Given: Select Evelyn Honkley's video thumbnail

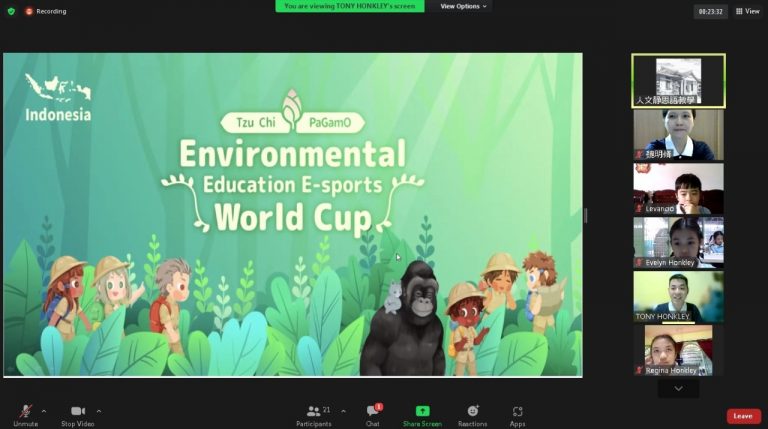Looking at the screenshot, I should tap(678, 242).
